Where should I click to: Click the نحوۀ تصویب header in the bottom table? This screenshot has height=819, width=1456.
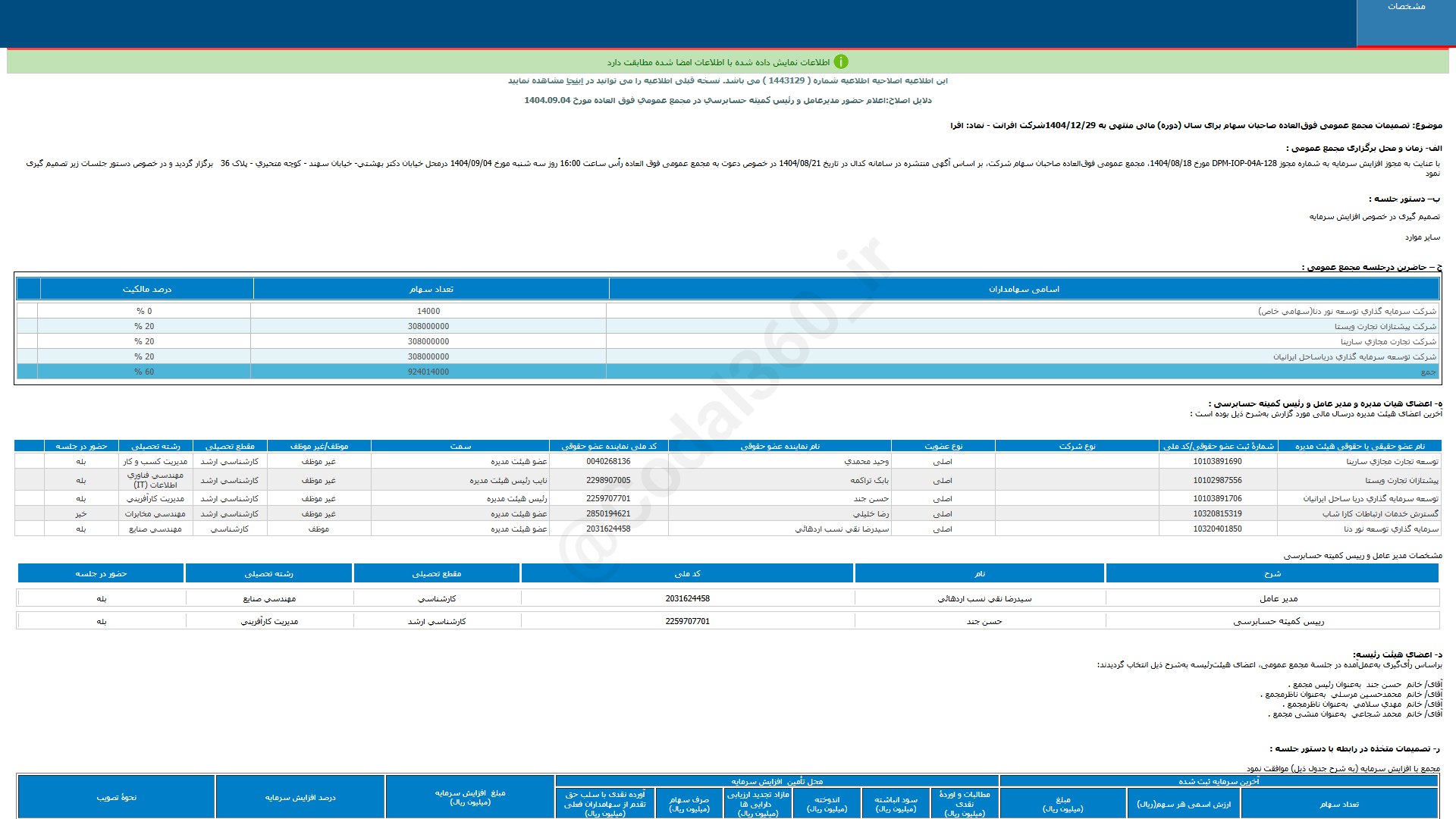pos(117,797)
